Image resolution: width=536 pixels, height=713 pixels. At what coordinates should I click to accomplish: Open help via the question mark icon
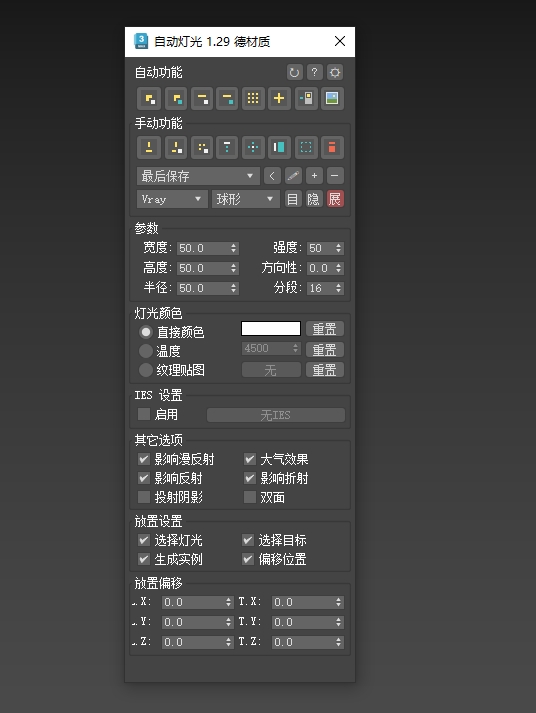pyautogui.click(x=314, y=72)
